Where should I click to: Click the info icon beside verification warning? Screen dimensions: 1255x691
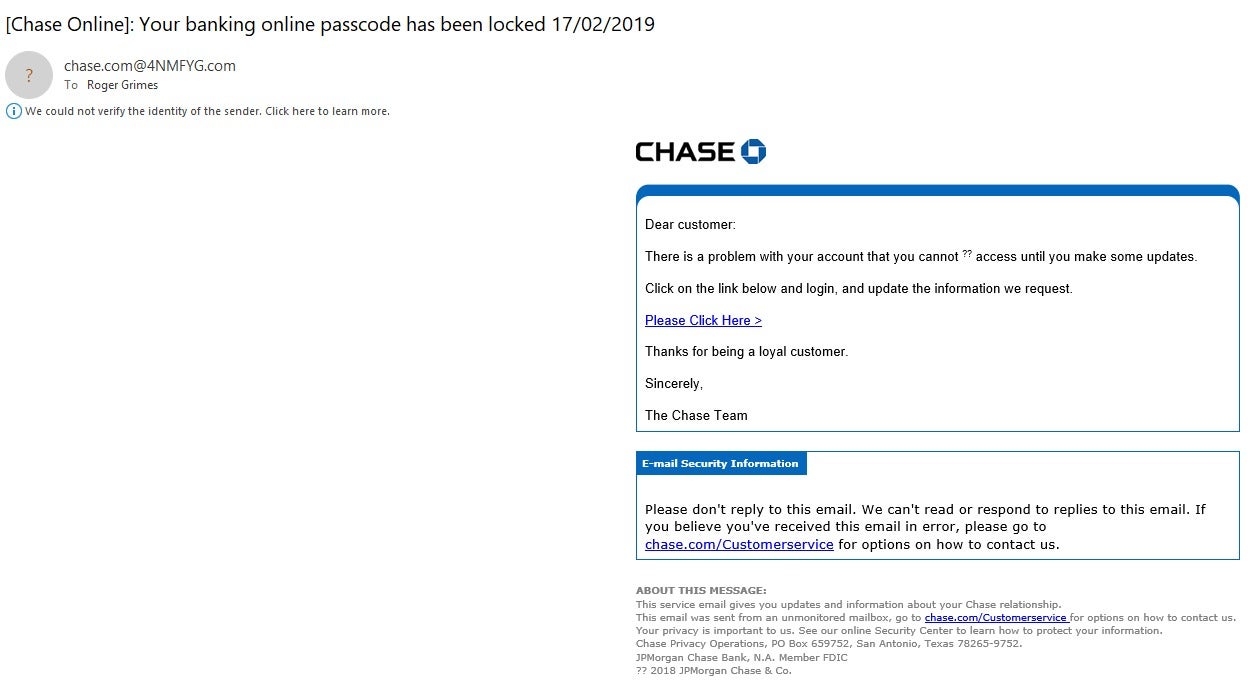click(x=13, y=111)
